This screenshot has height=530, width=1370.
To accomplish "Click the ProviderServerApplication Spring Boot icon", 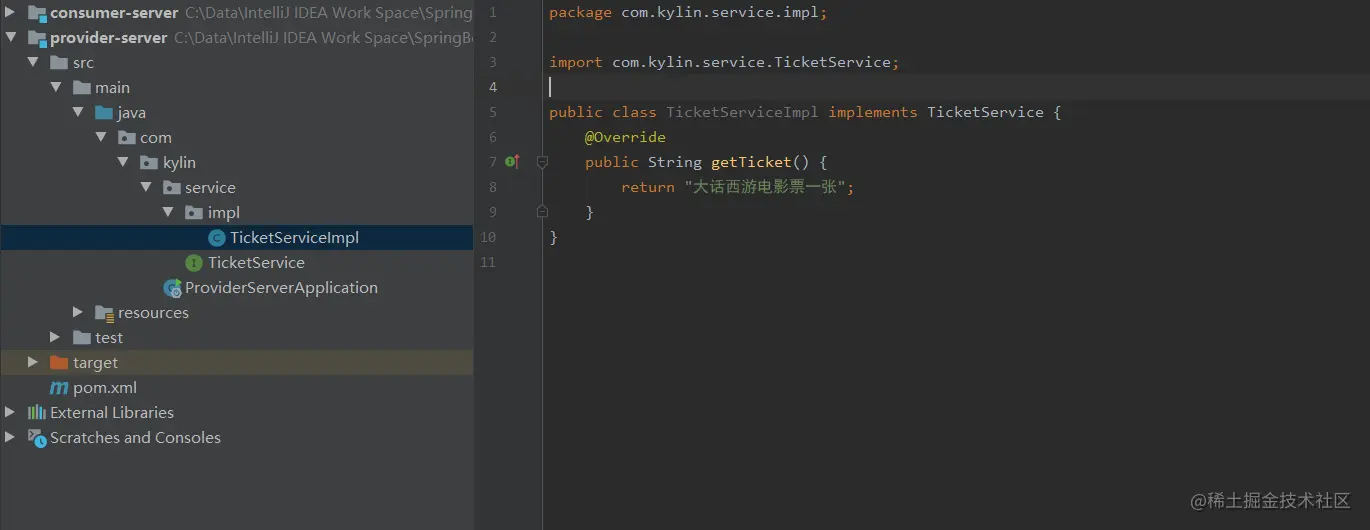I will click(172, 288).
